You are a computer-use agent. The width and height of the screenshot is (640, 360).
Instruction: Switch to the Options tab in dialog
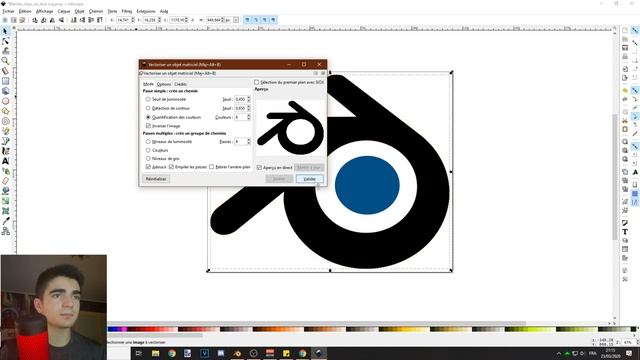pyautogui.click(x=164, y=84)
